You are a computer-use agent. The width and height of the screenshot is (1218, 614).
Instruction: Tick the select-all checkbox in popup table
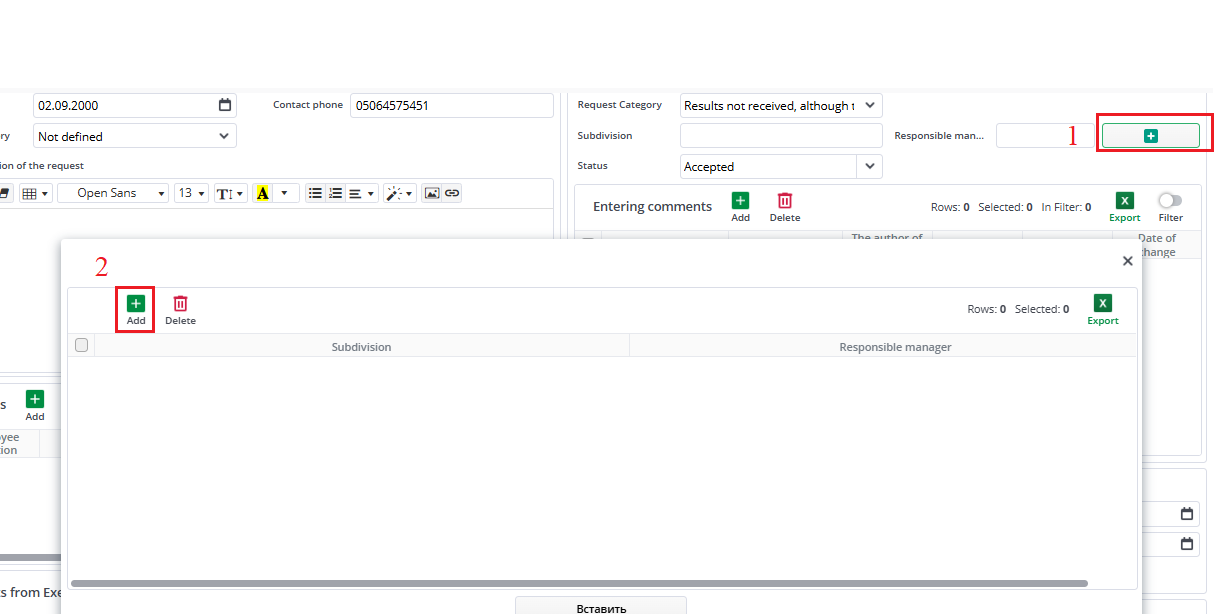coord(82,345)
